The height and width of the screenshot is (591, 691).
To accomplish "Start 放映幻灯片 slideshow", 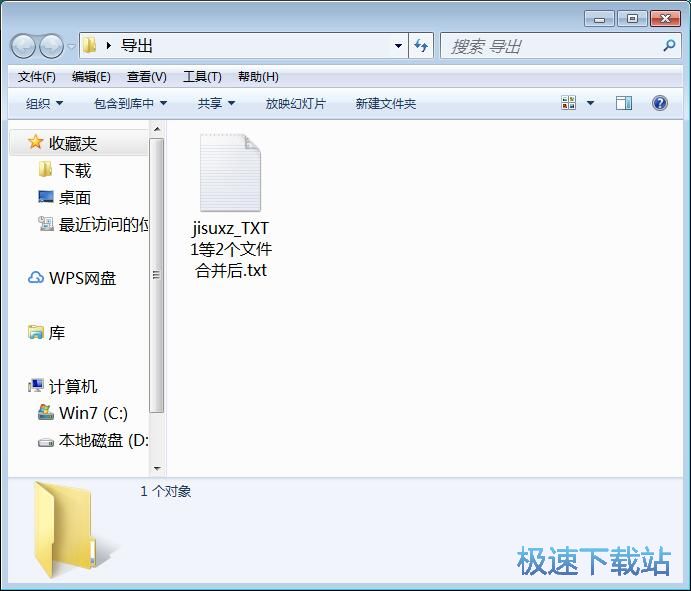I will (296, 104).
